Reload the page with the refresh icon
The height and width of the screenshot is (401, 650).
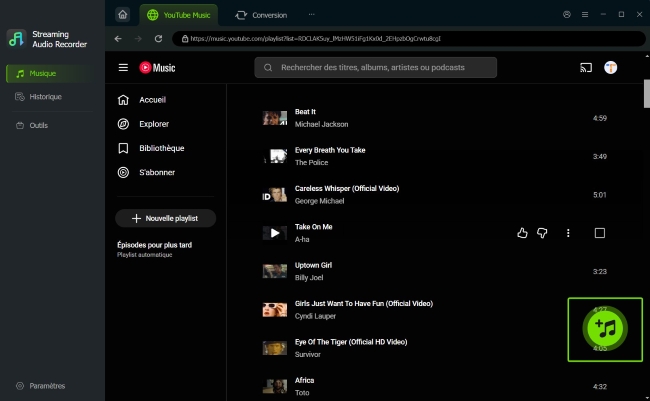[158, 39]
